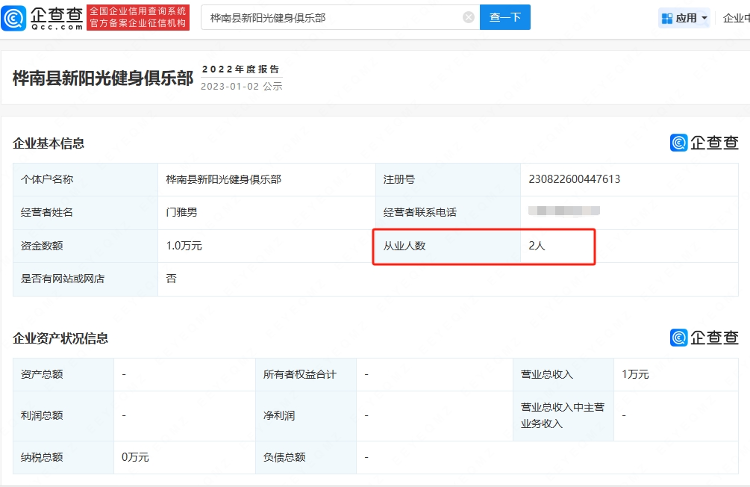750x487 pixels.
Task: Click the company name search input field
Action: pos(330,17)
